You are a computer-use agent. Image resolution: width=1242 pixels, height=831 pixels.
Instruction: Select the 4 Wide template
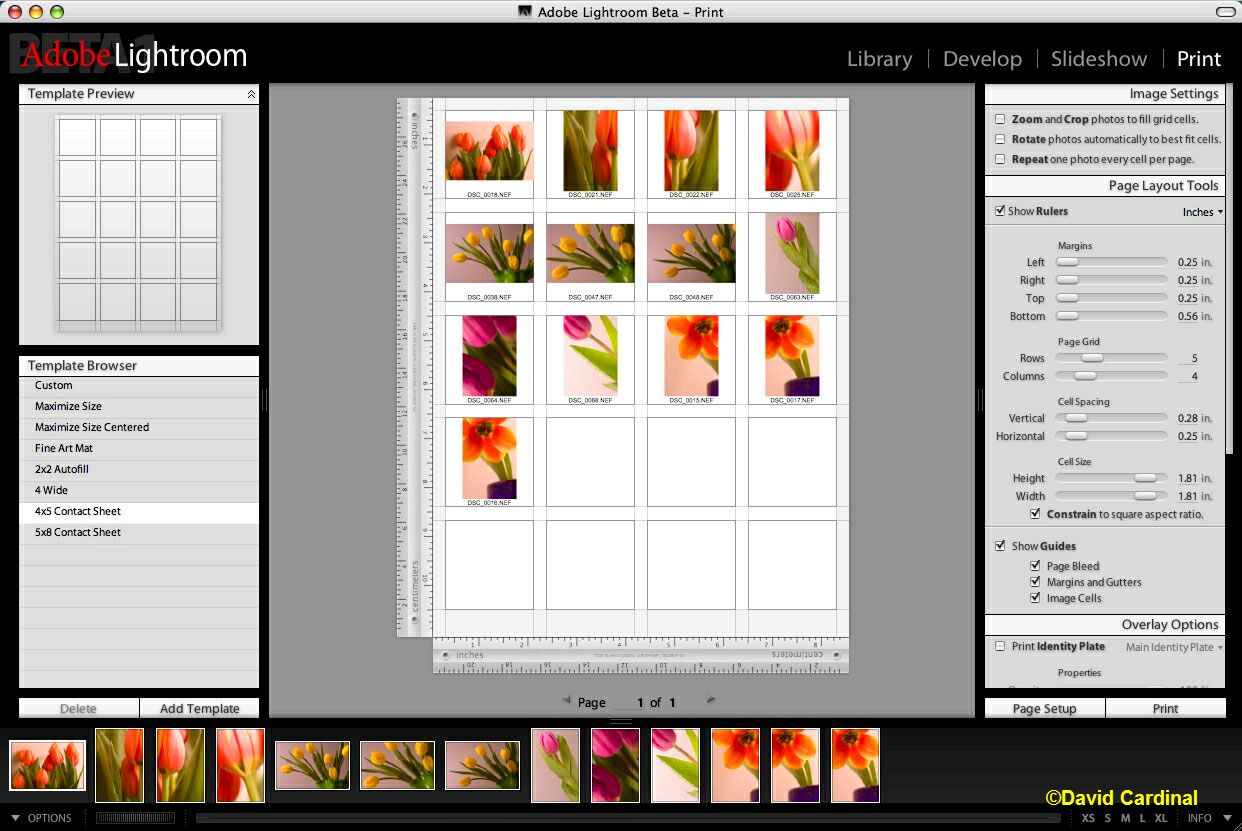[x=139, y=490]
